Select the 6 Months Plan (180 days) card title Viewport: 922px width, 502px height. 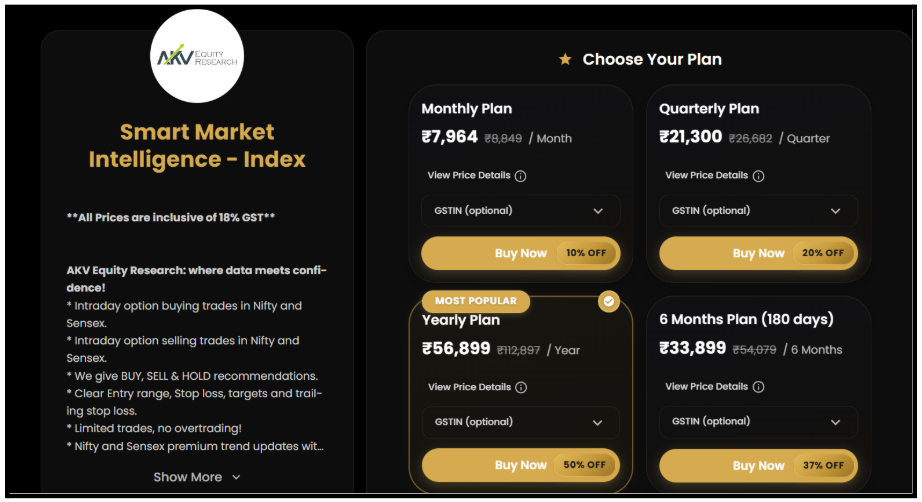(x=746, y=320)
